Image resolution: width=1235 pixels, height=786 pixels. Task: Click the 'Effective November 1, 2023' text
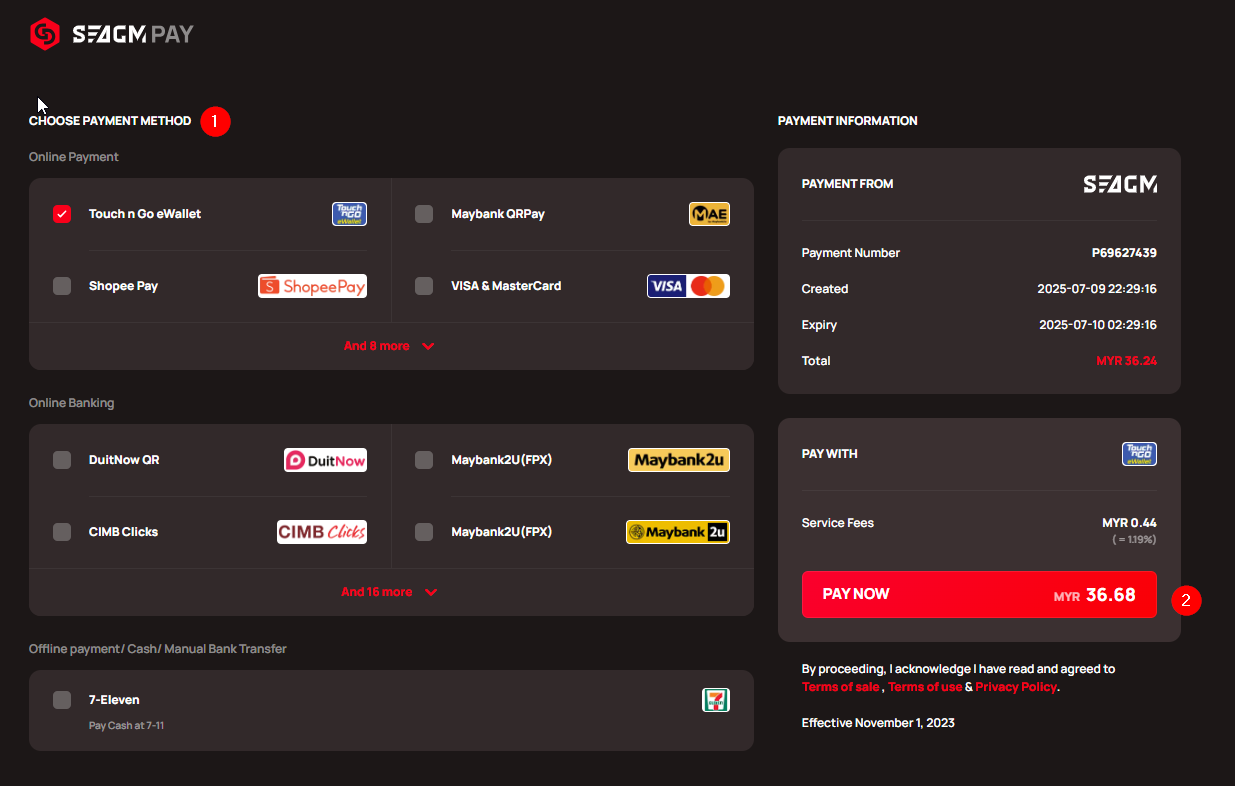coord(878,723)
